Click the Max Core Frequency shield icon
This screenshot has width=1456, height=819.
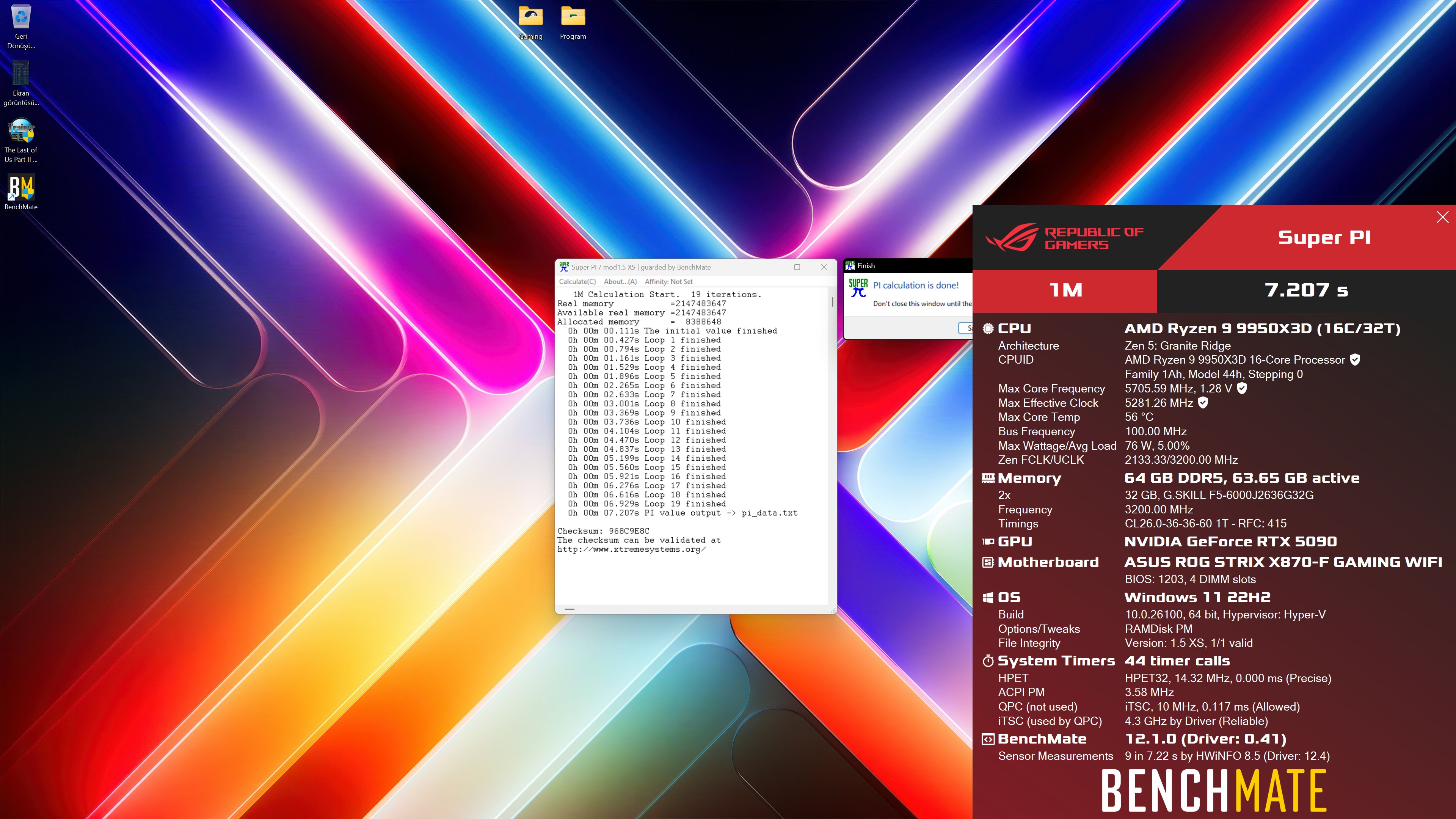1241,388
